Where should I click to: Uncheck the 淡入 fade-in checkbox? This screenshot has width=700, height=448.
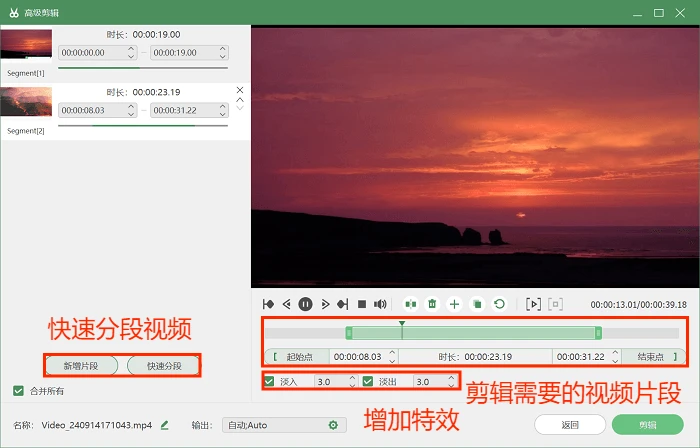(269, 382)
